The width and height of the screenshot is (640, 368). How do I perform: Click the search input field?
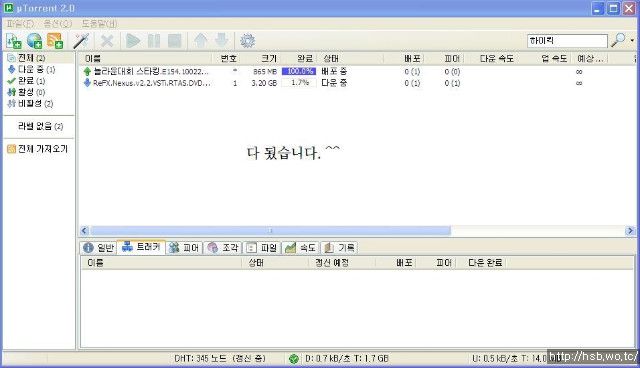(x=567, y=40)
